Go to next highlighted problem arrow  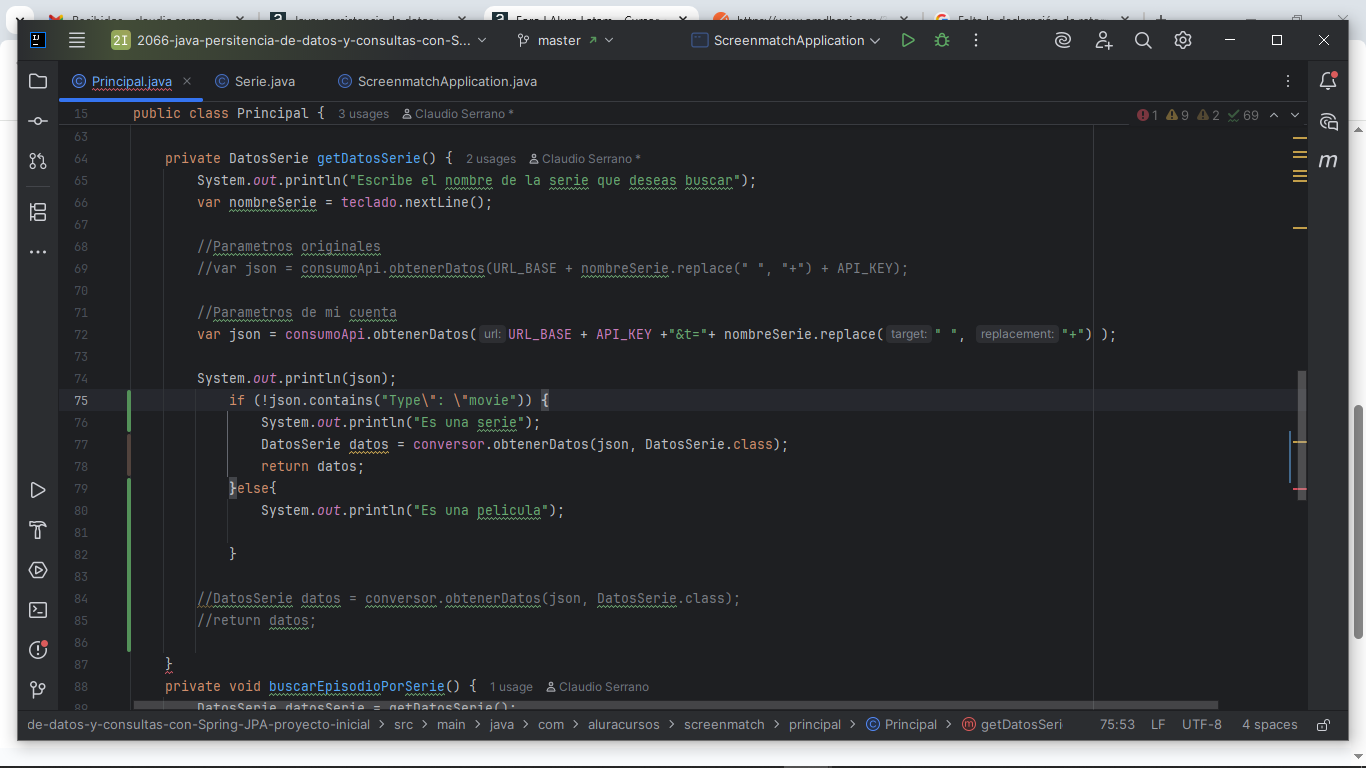[x=1295, y=115]
